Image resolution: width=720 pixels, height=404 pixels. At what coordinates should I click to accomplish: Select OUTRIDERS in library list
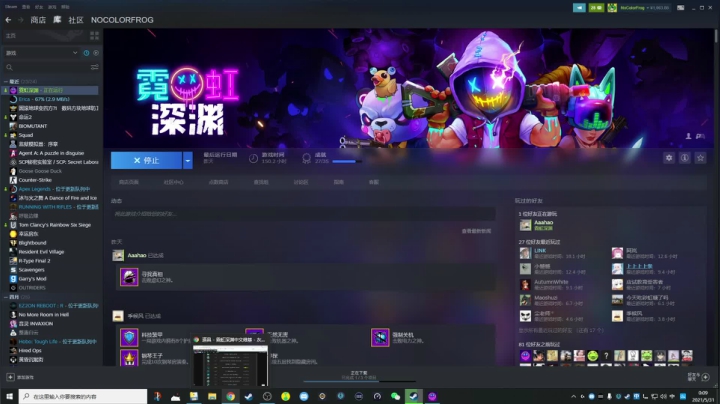[32, 288]
